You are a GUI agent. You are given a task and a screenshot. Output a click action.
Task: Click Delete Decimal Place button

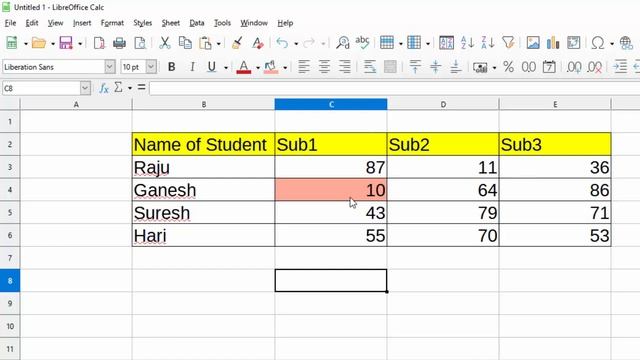595,67
